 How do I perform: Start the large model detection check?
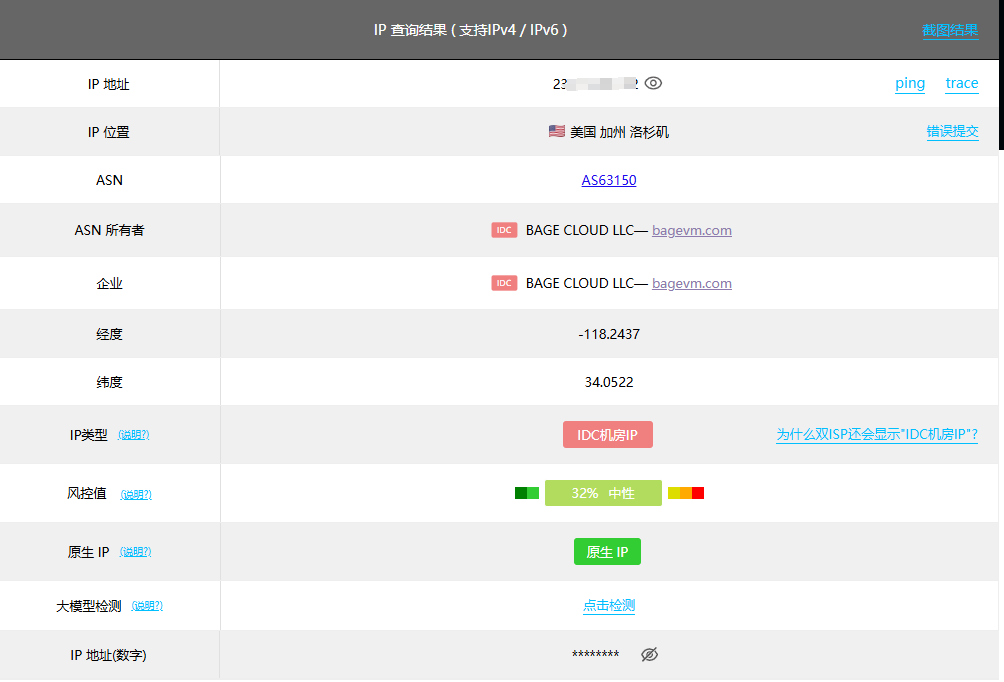coord(609,606)
